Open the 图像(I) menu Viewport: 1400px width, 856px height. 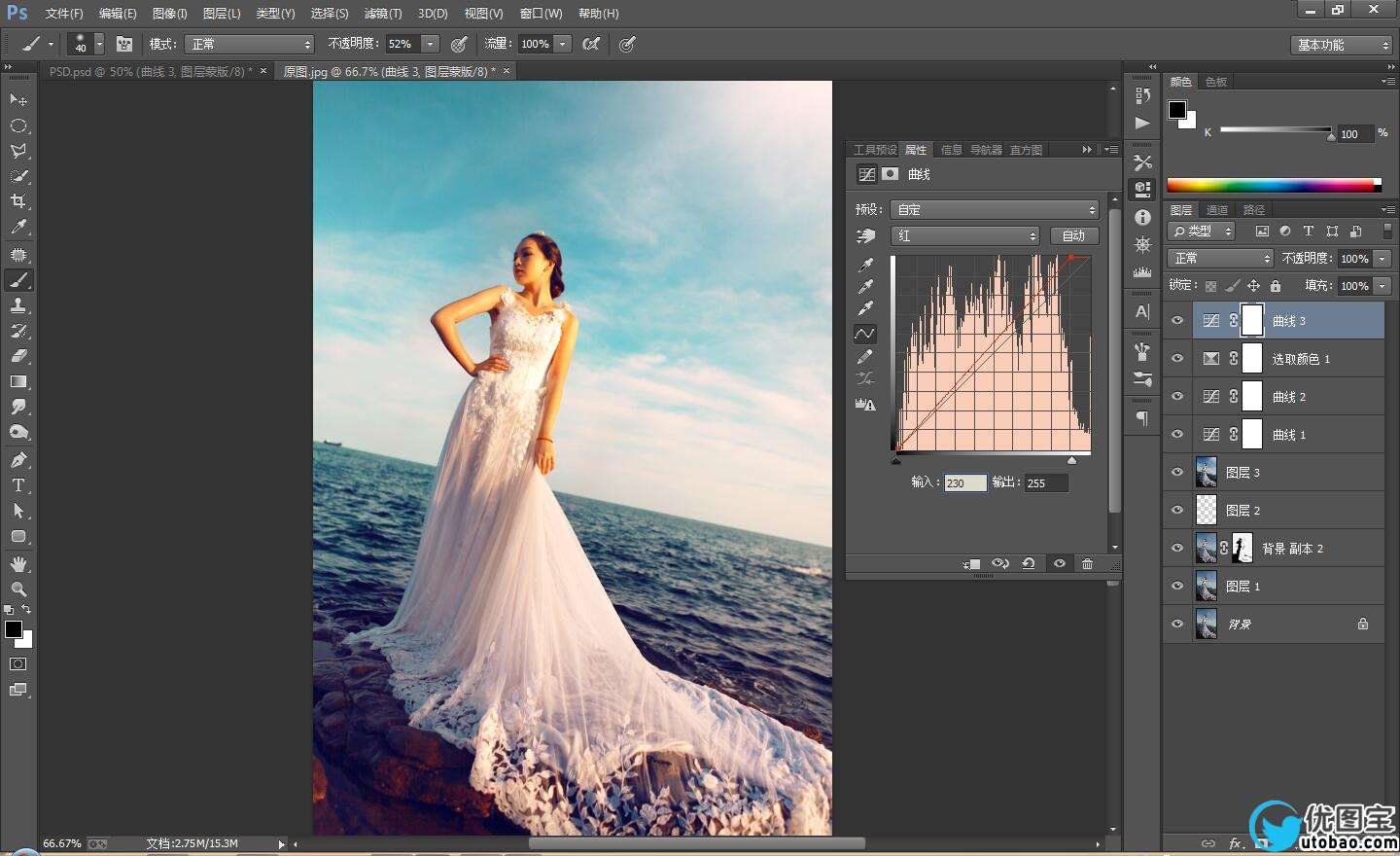[169, 14]
